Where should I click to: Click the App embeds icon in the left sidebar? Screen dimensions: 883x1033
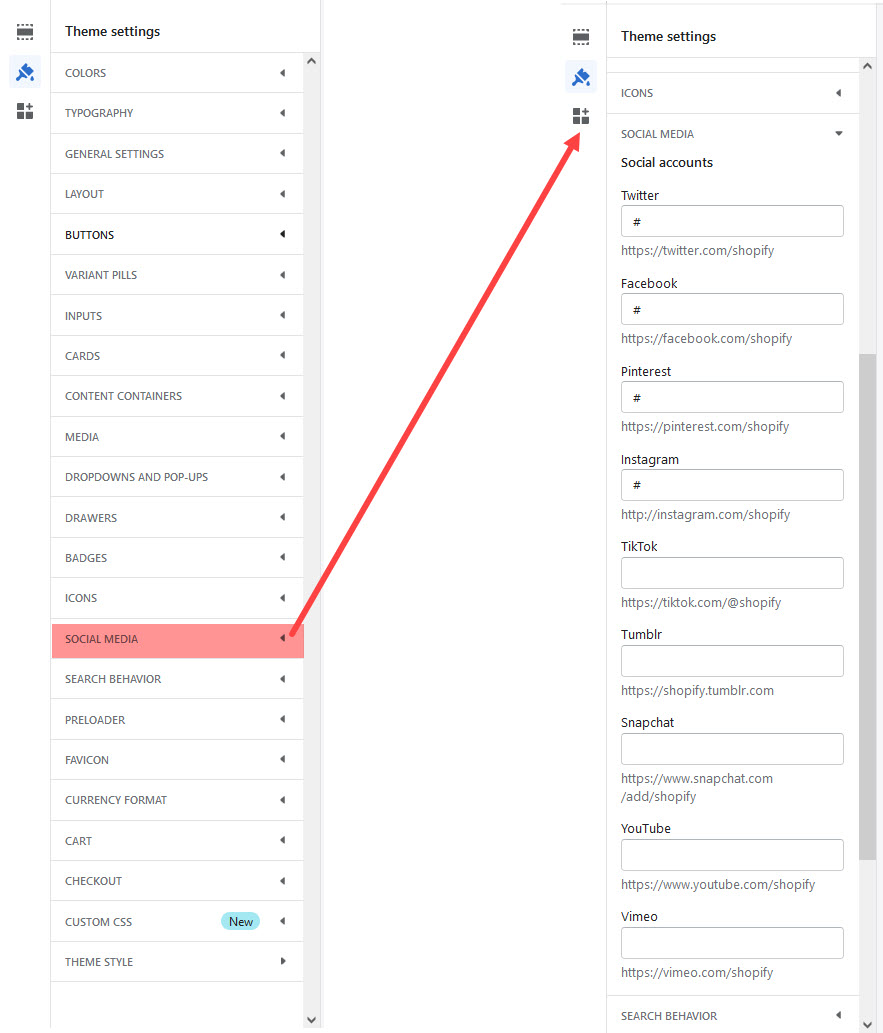[x=24, y=111]
